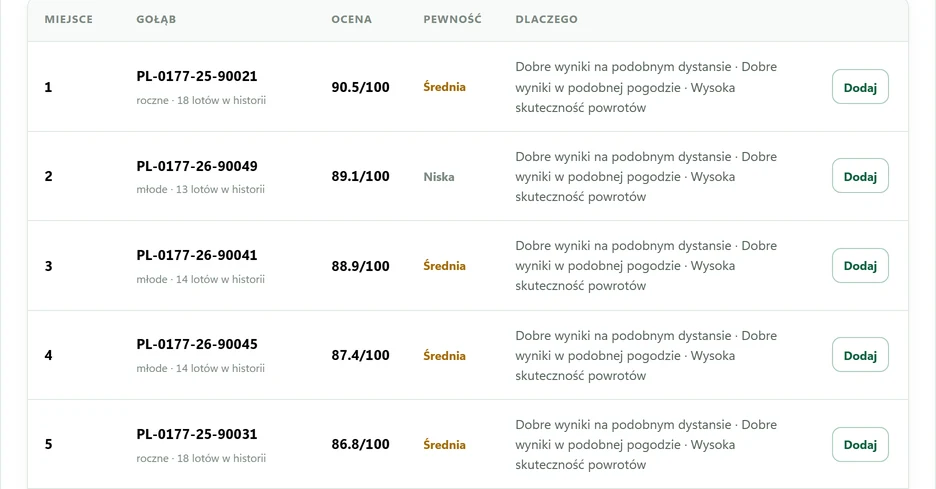The width and height of the screenshot is (936, 489).
Task: Click rank number 4 in Miejsce column
Action: (x=48, y=355)
